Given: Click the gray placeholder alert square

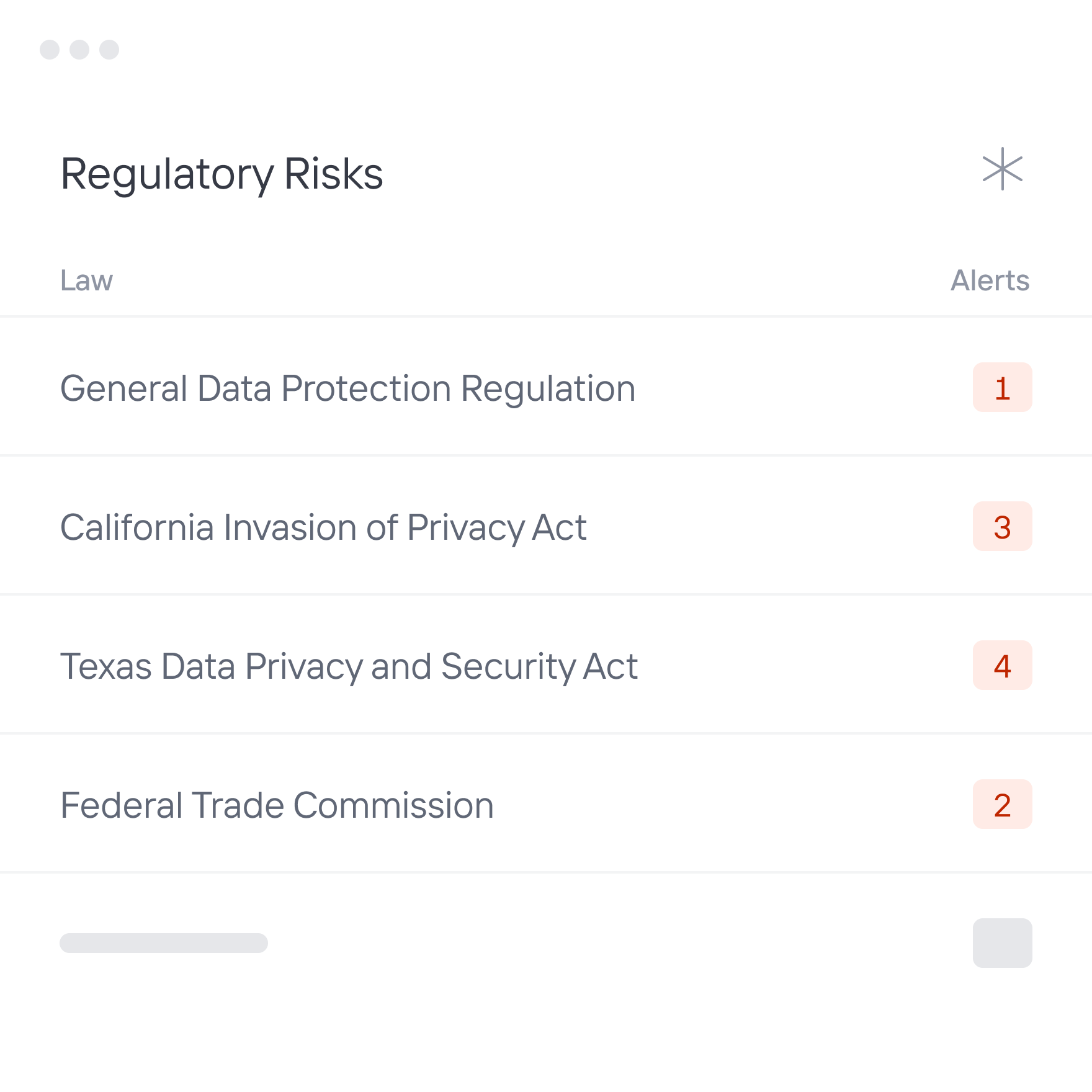Looking at the screenshot, I should [1002, 943].
